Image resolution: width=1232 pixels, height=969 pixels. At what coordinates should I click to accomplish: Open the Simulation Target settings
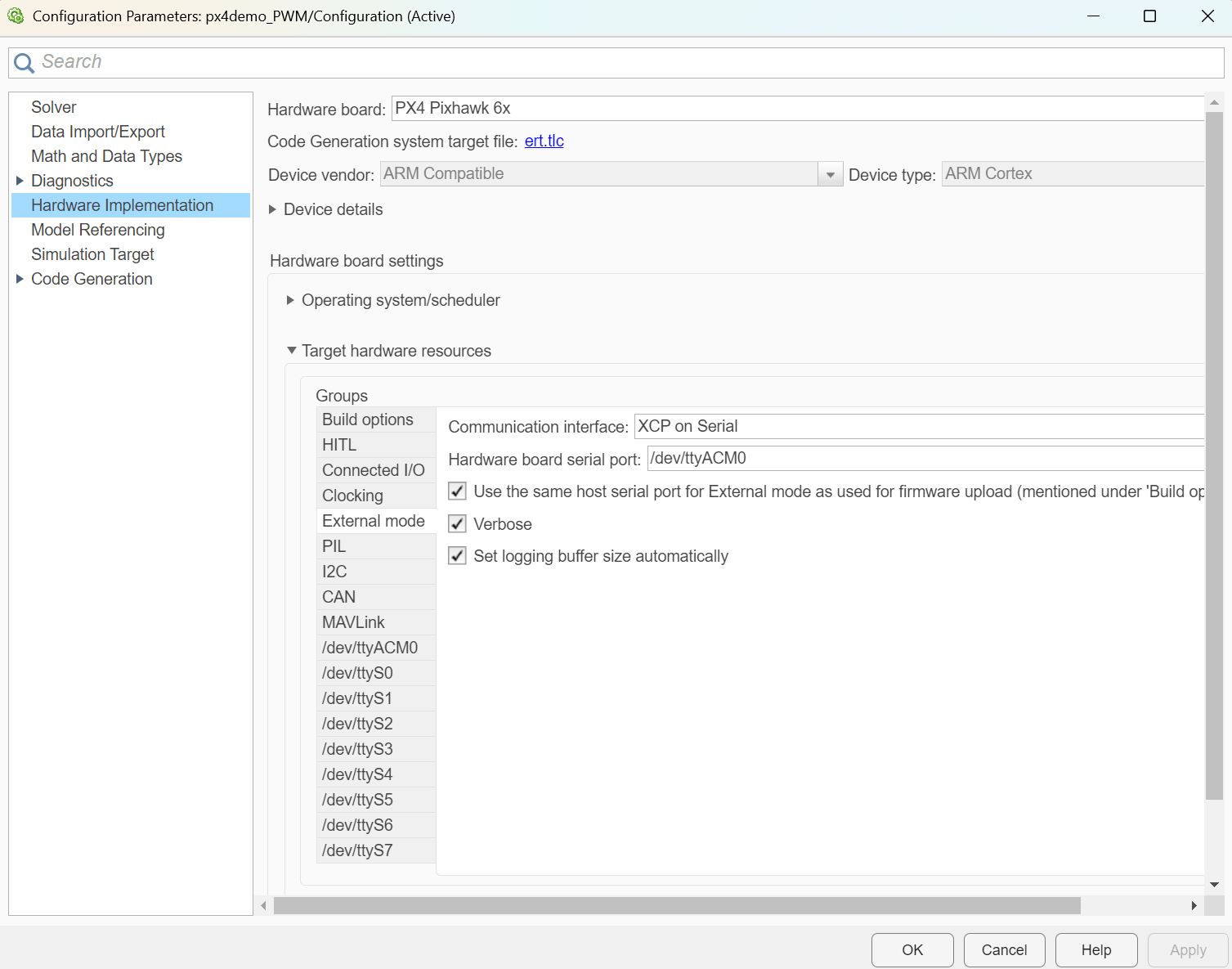click(x=92, y=254)
